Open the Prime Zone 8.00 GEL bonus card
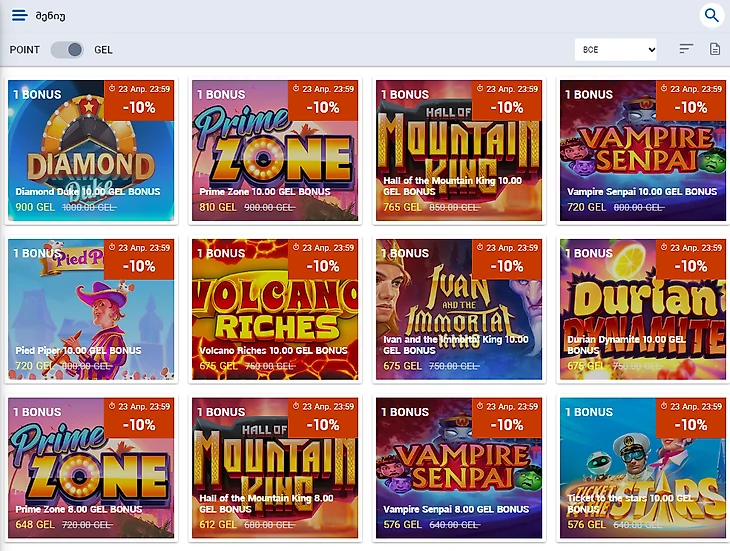The height and width of the screenshot is (551, 730). click(x=91, y=468)
